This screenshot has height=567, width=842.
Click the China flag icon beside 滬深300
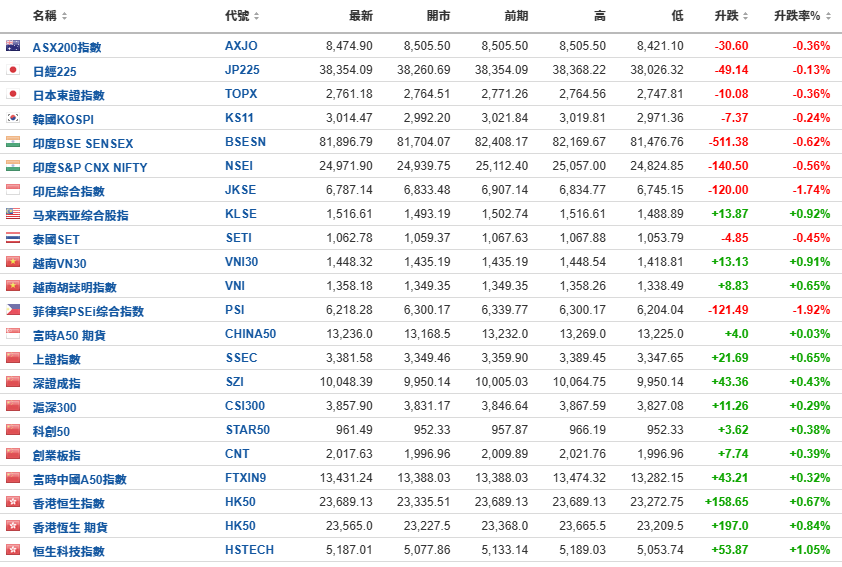(x=13, y=406)
